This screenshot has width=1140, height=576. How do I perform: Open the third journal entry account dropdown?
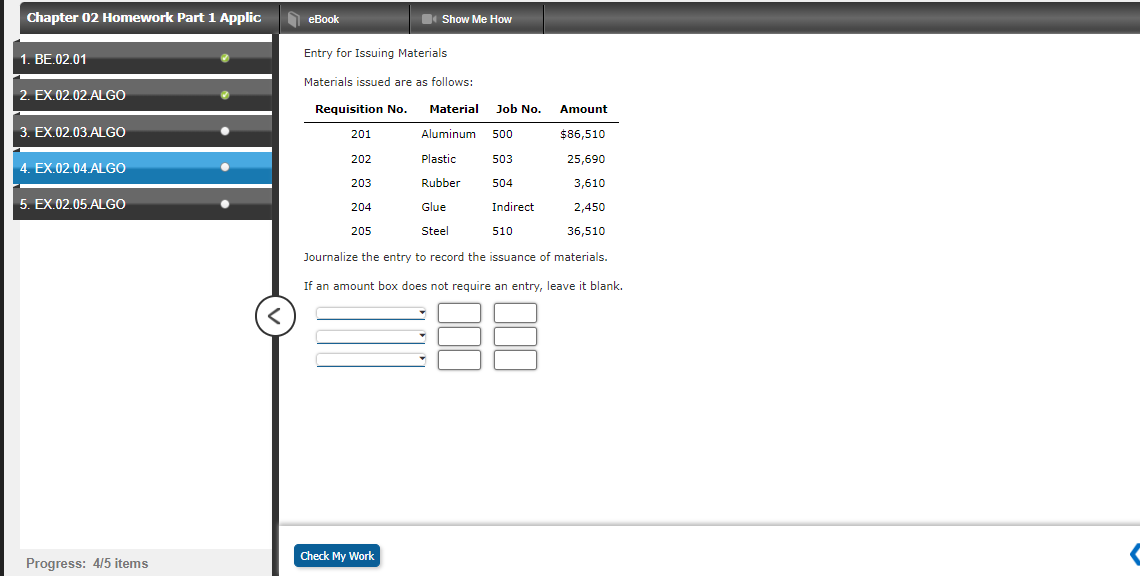[370, 359]
